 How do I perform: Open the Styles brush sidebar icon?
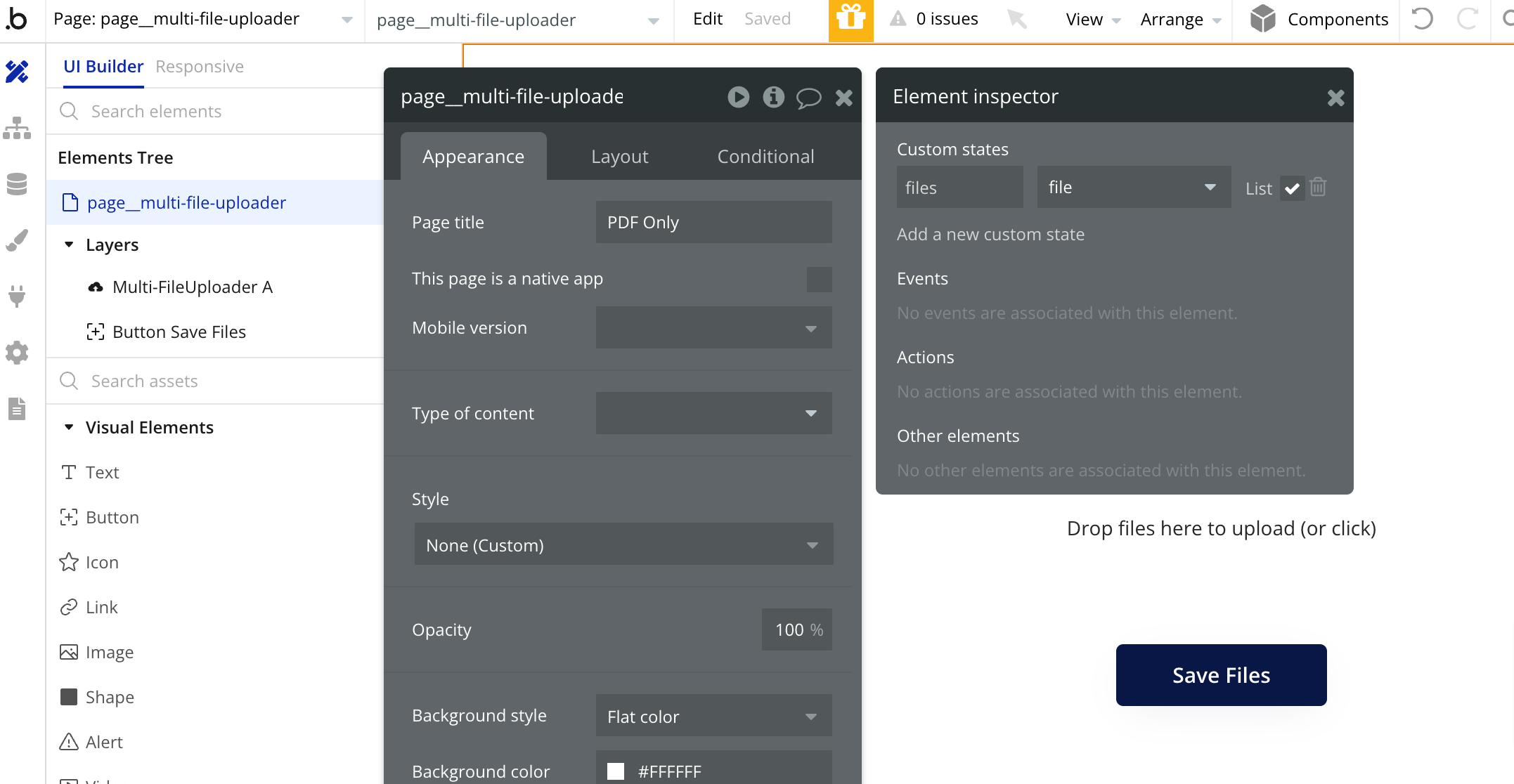coord(17,240)
